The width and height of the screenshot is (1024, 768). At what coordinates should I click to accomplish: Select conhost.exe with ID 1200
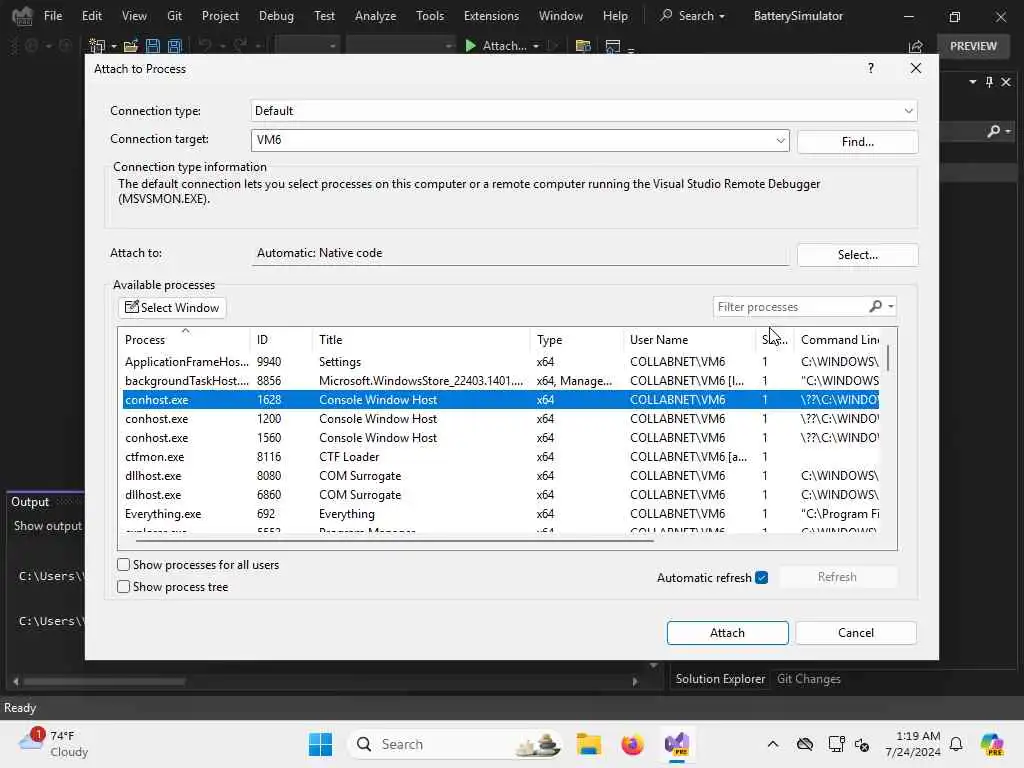click(x=501, y=419)
